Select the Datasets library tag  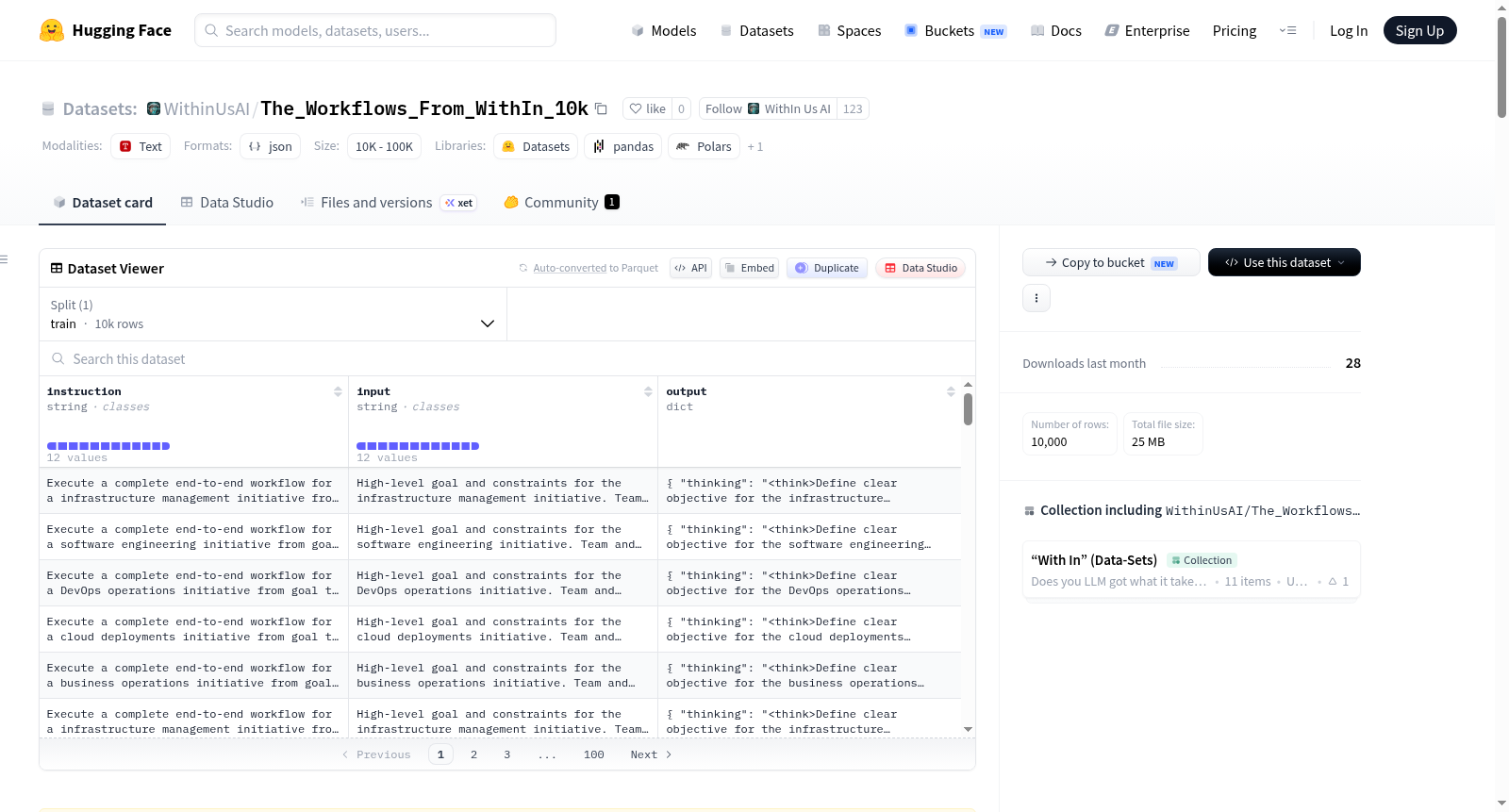[536, 146]
